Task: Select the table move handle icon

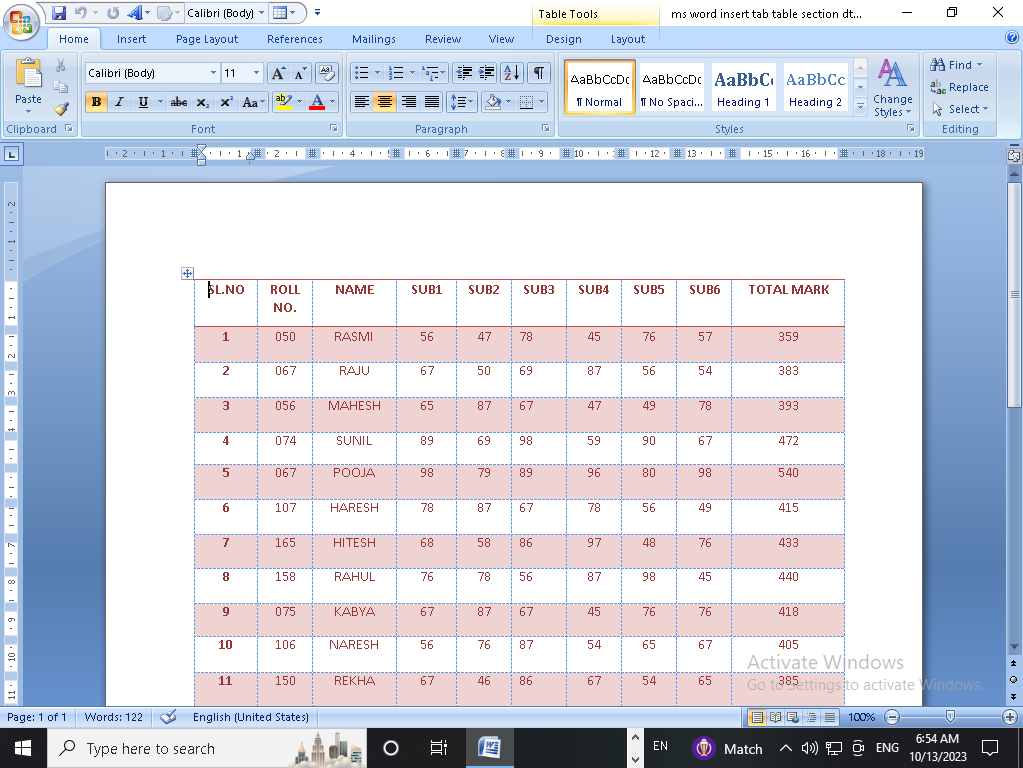Action: click(x=187, y=273)
